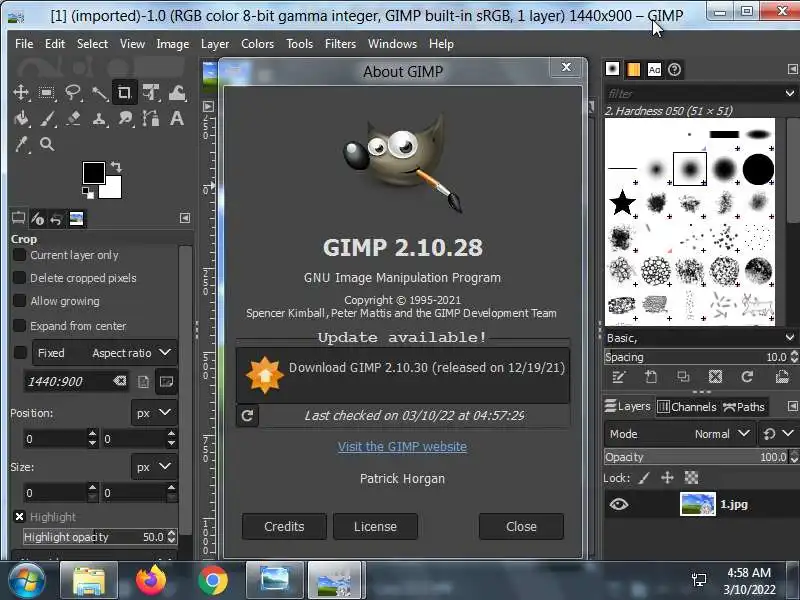The image size is (800, 600).
Task: Select the Smudge tool
Action: [x=124, y=118]
